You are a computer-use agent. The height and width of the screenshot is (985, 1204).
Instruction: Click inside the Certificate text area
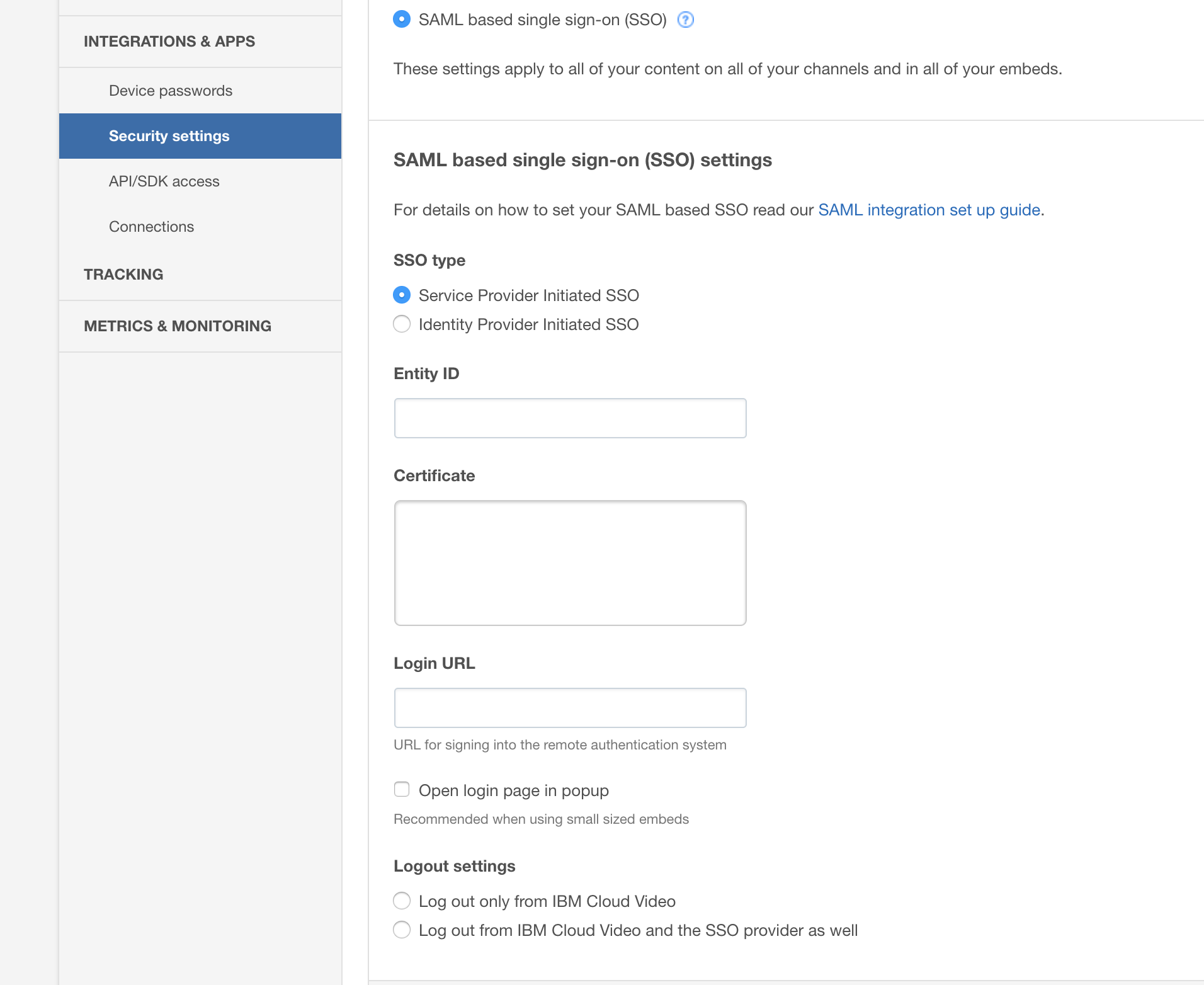pyautogui.click(x=571, y=563)
